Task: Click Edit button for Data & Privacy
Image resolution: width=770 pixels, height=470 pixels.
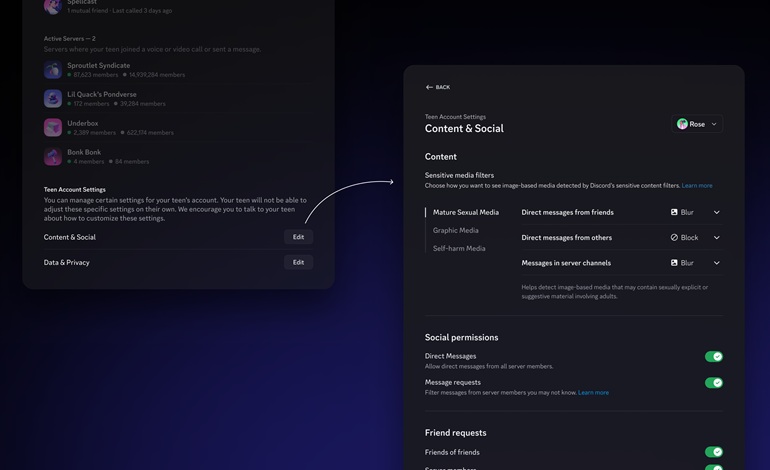Action: click(x=298, y=262)
